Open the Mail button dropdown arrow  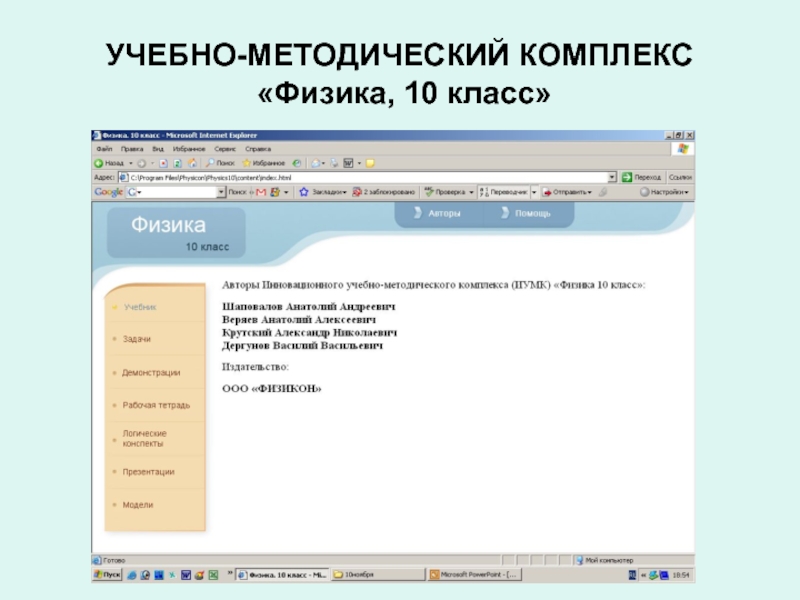[x=323, y=163]
